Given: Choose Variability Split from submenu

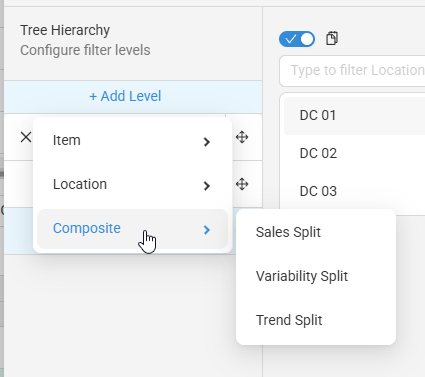Looking at the screenshot, I should pyautogui.click(x=316, y=276).
